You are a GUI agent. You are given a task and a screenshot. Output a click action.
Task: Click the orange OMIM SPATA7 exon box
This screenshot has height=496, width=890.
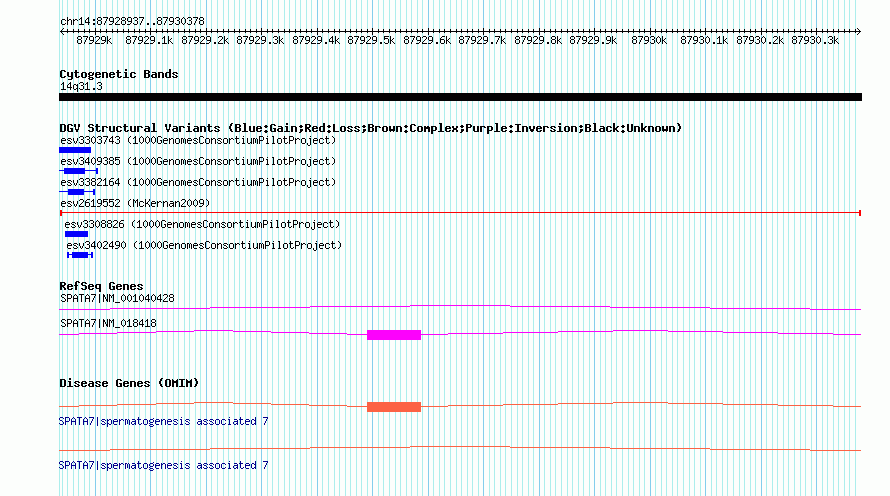coord(394,407)
